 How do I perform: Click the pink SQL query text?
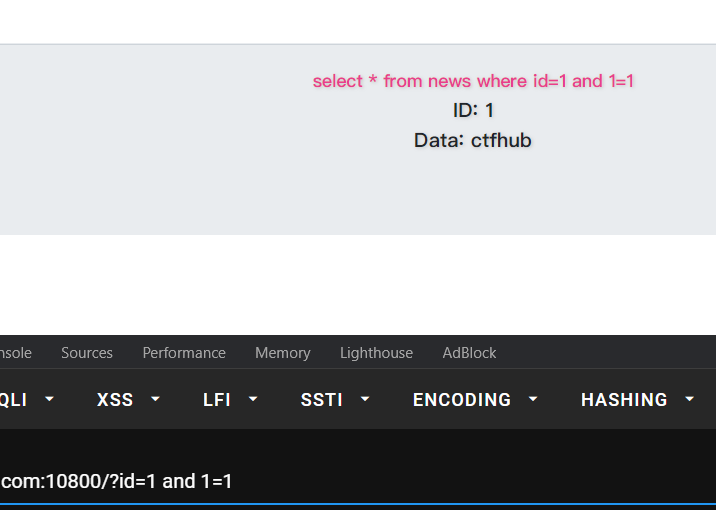click(473, 81)
